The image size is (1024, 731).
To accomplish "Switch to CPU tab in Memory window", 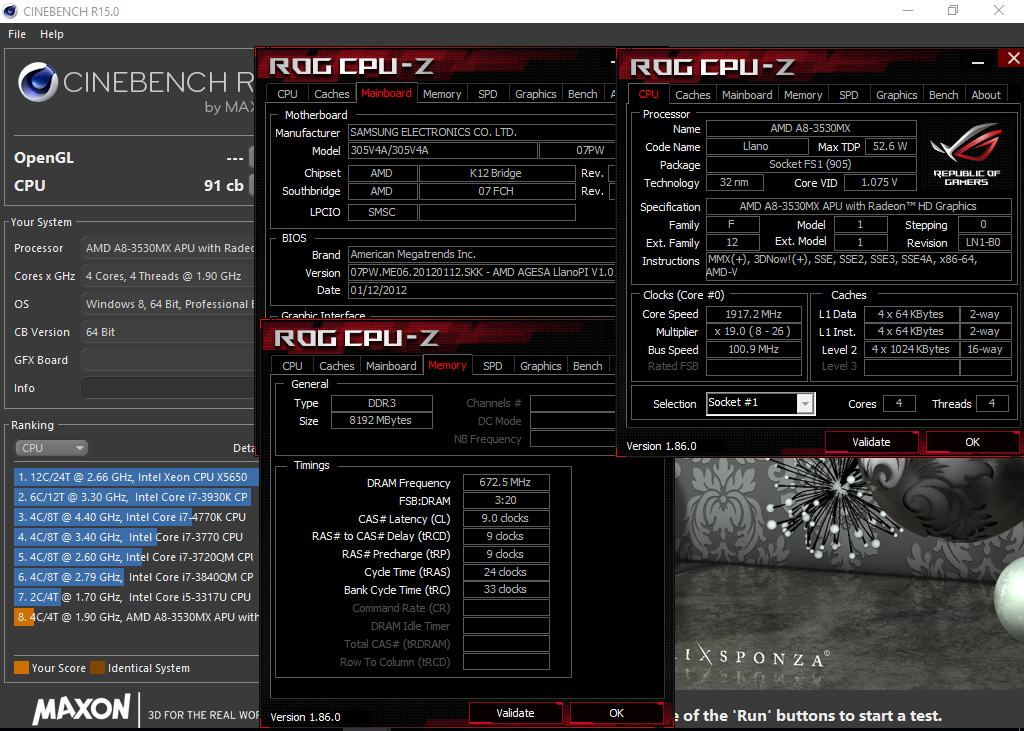I will coord(293,366).
